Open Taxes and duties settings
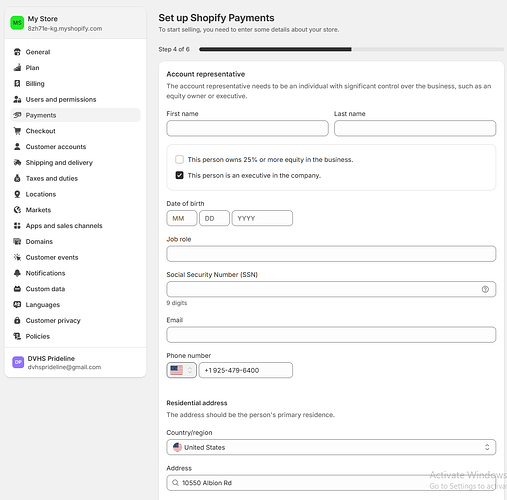Image resolution: width=507 pixels, height=500 pixels. (x=75, y=178)
